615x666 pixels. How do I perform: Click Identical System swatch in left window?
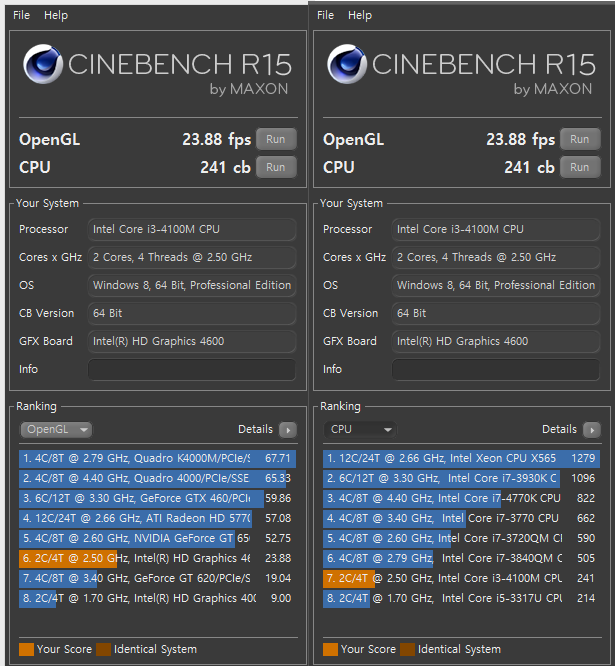[x=103, y=649]
